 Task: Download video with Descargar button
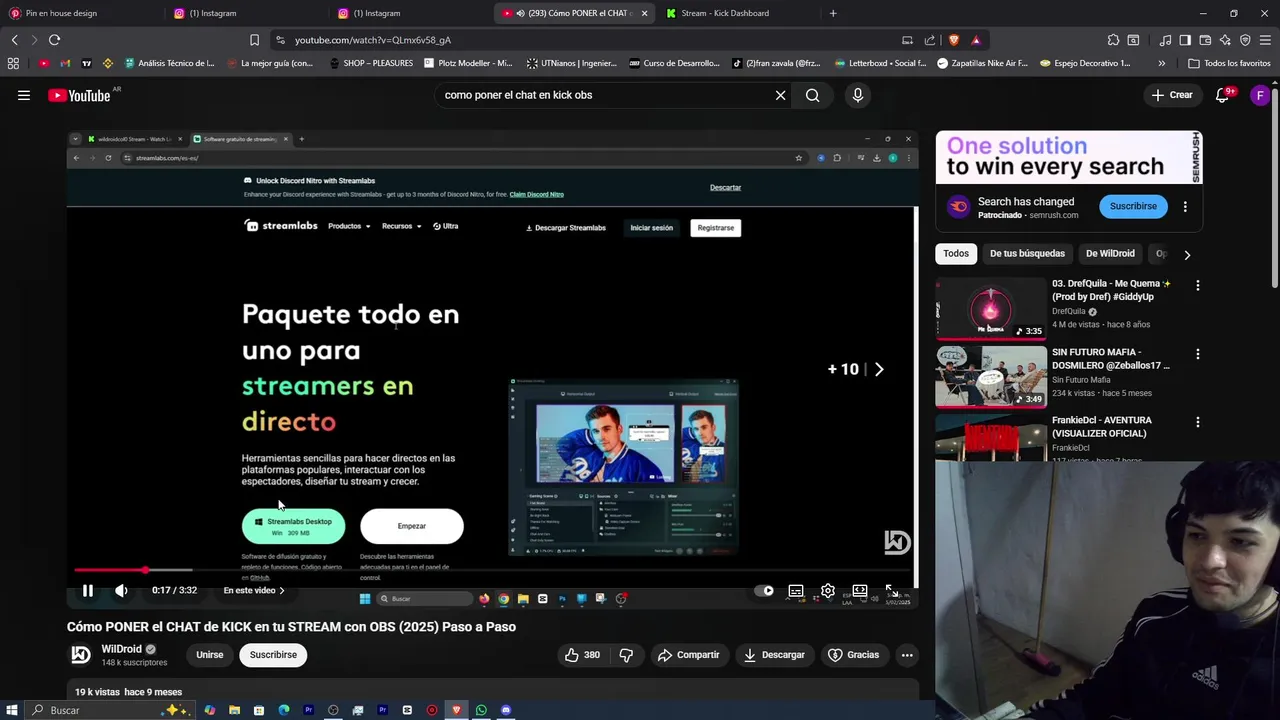click(774, 655)
